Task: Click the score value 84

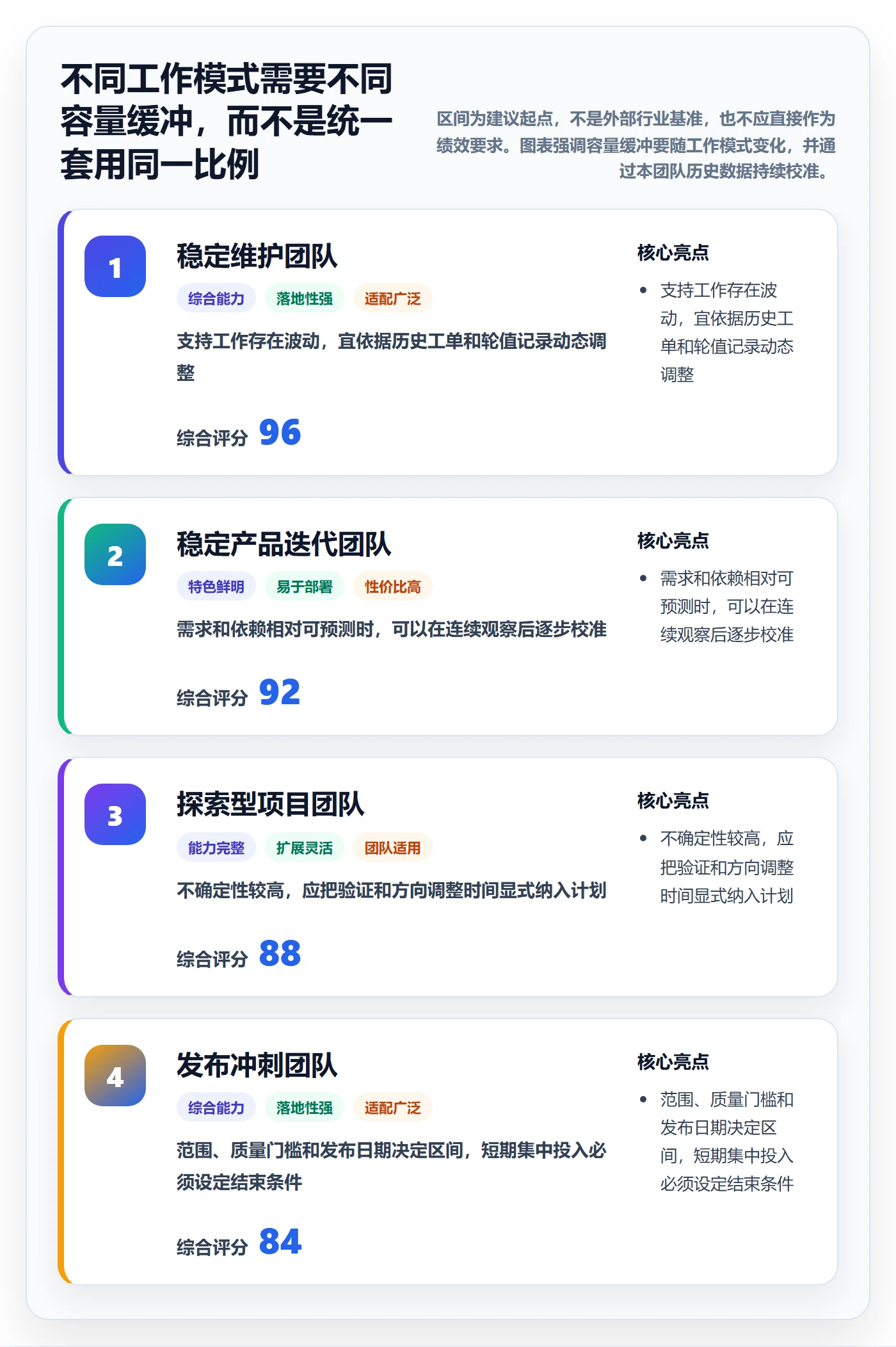Action: point(280,1241)
